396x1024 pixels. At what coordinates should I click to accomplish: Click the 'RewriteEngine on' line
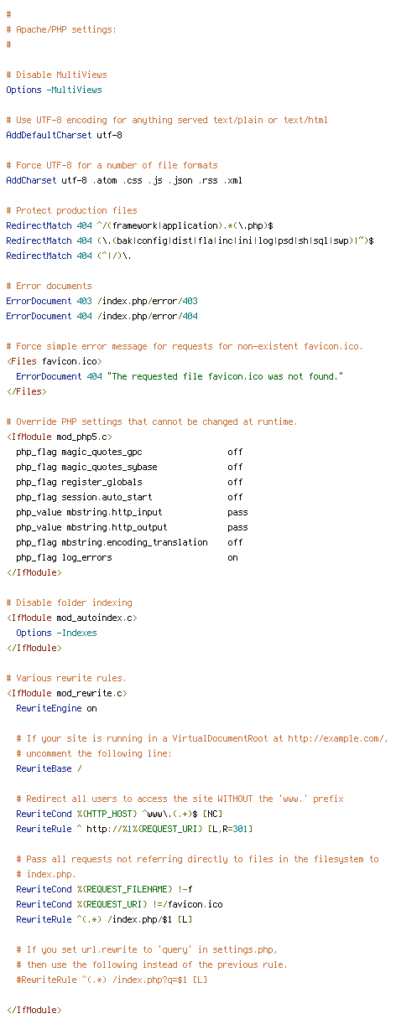coord(57,708)
